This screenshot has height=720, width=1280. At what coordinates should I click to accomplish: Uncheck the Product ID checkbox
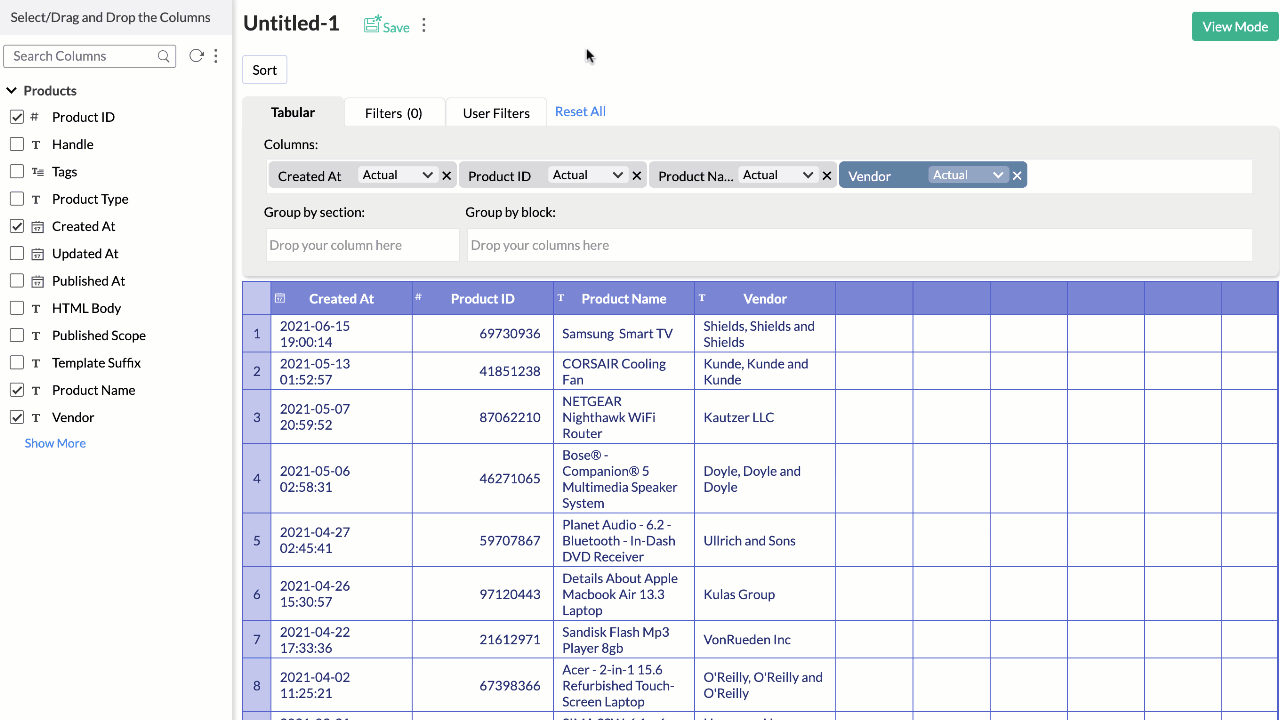click(17, 117)
